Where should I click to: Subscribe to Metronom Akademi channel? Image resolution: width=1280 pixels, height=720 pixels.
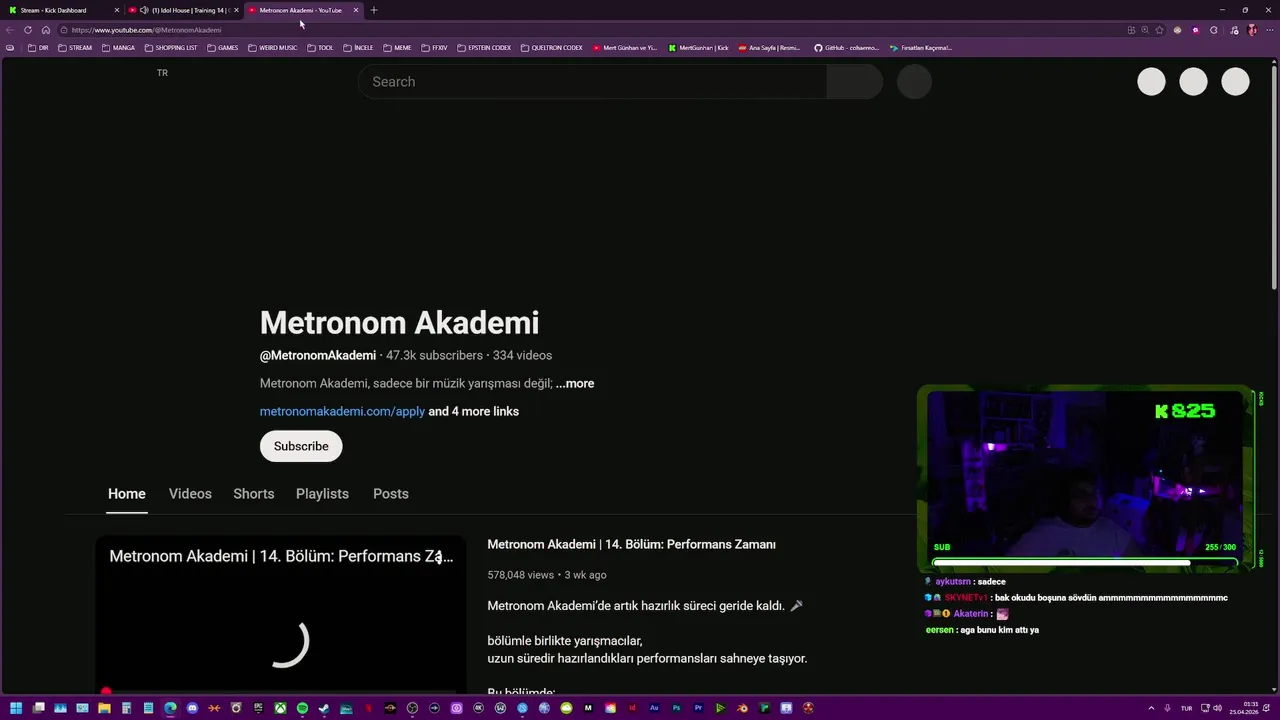pyautogui.click(x=301, y=446)
